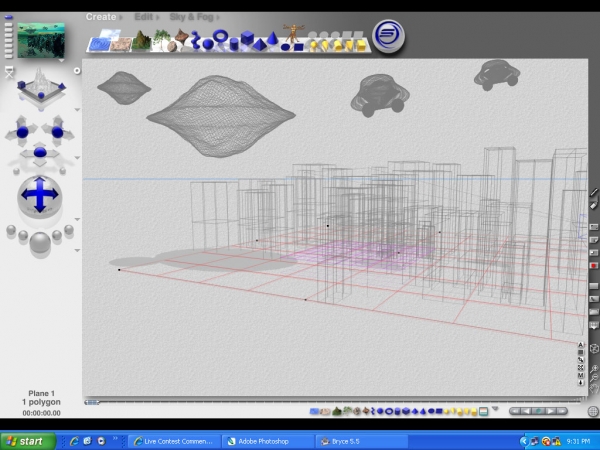Create a water plane
The height and width of the screenshot is (450, 600).
pos(99,44)
